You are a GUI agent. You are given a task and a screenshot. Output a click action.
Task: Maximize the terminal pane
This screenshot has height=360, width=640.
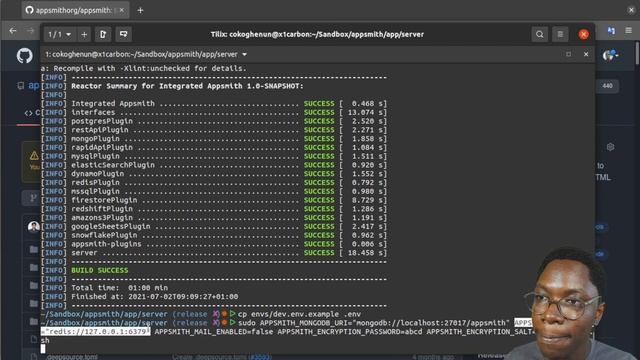coord(569,54)
